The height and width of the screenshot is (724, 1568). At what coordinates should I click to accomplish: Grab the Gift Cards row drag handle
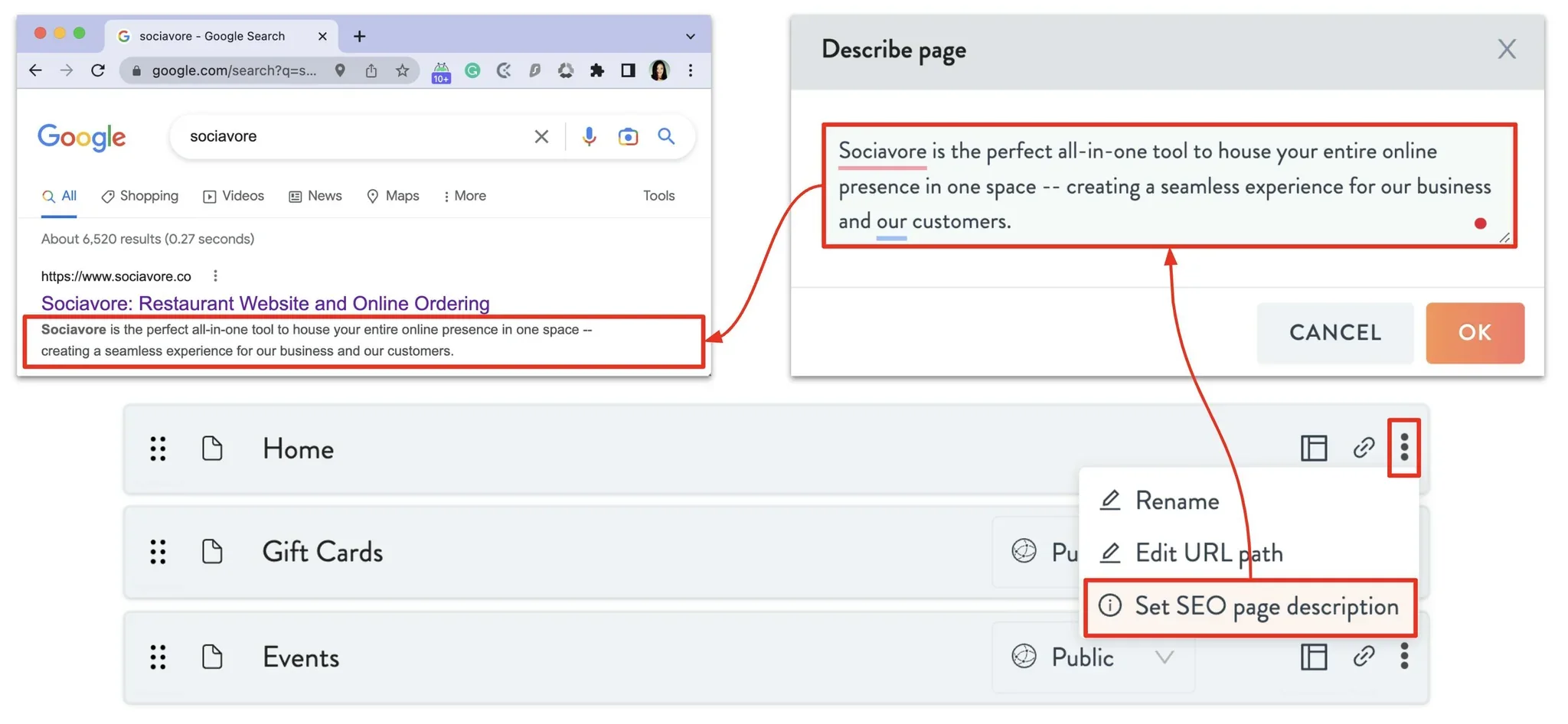pyautogui.click(x=158, y=552)
